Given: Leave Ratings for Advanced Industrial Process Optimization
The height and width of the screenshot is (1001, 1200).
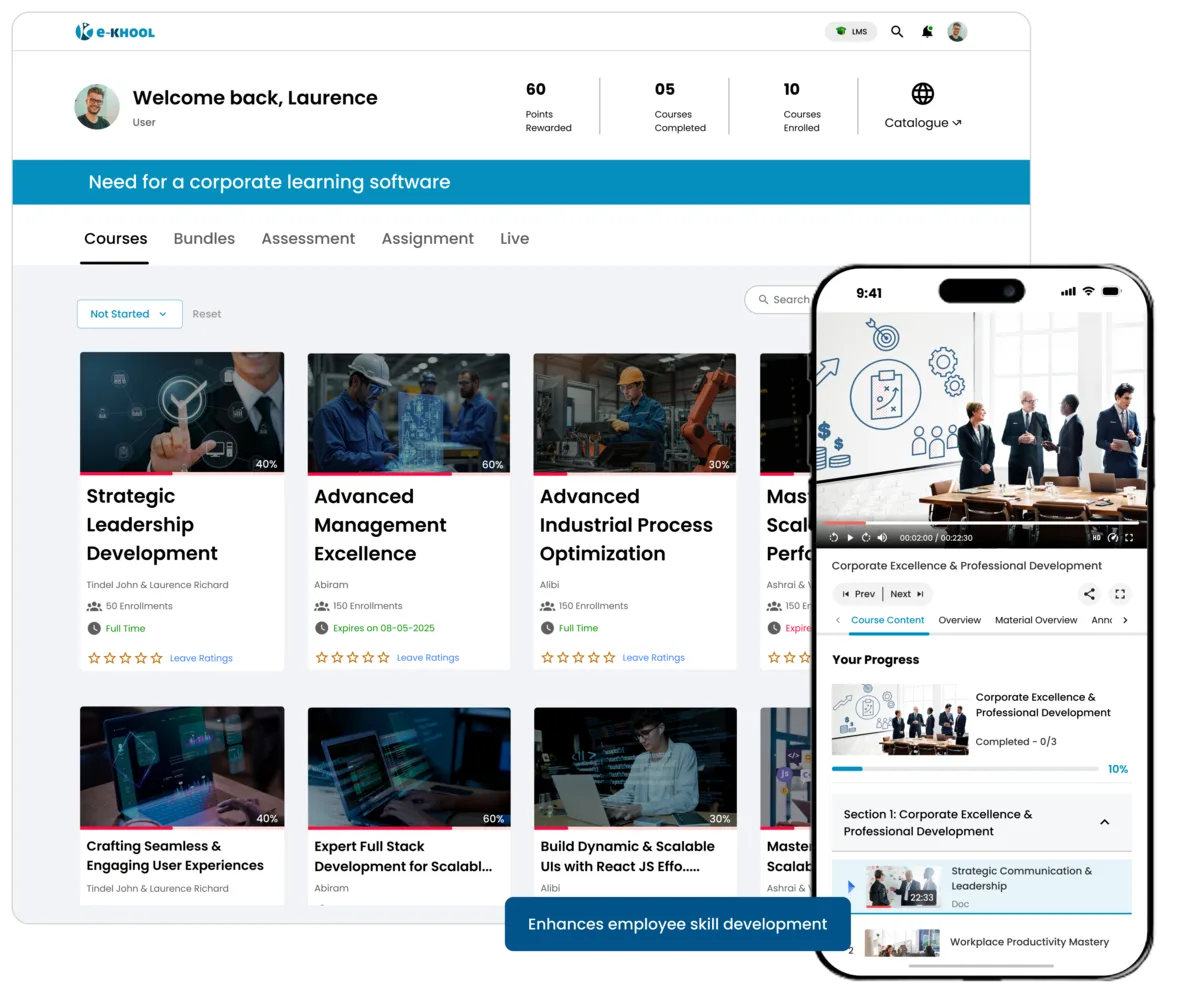Looking at the screenshot, I should coord(655,657).
